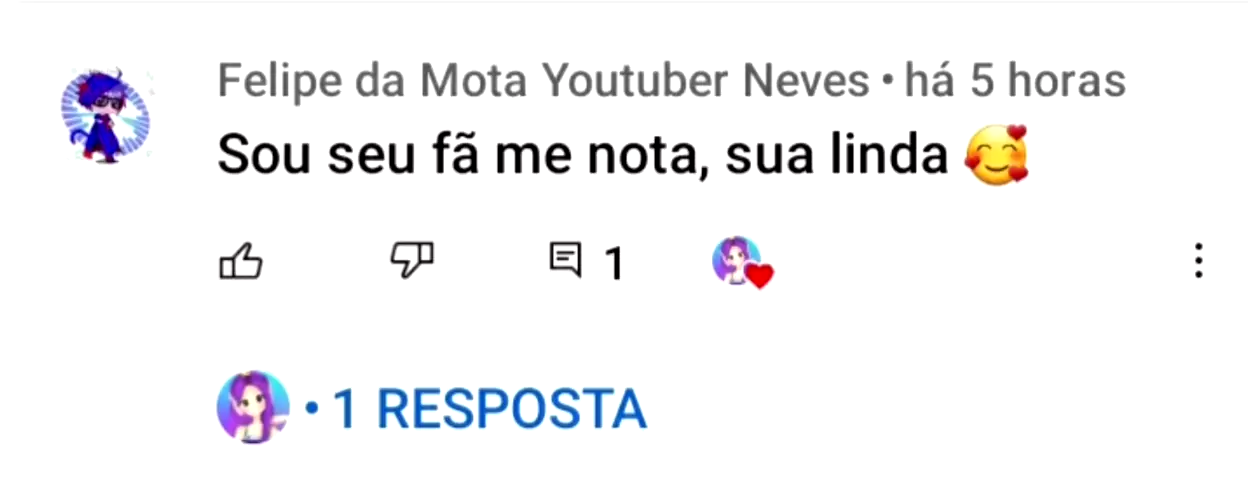Tap the creator heart avatar badge
1248x480 pixels.
742,262
